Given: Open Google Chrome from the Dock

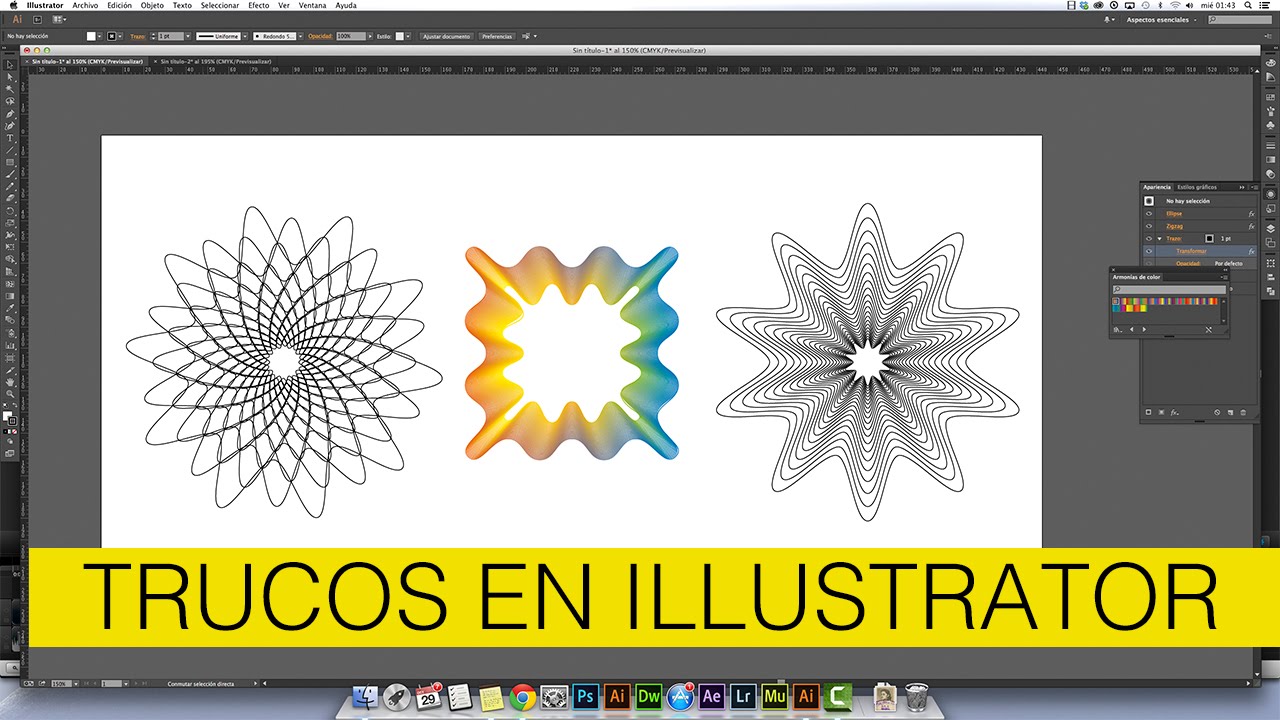Looking at the screenshot, I should 522,696.
